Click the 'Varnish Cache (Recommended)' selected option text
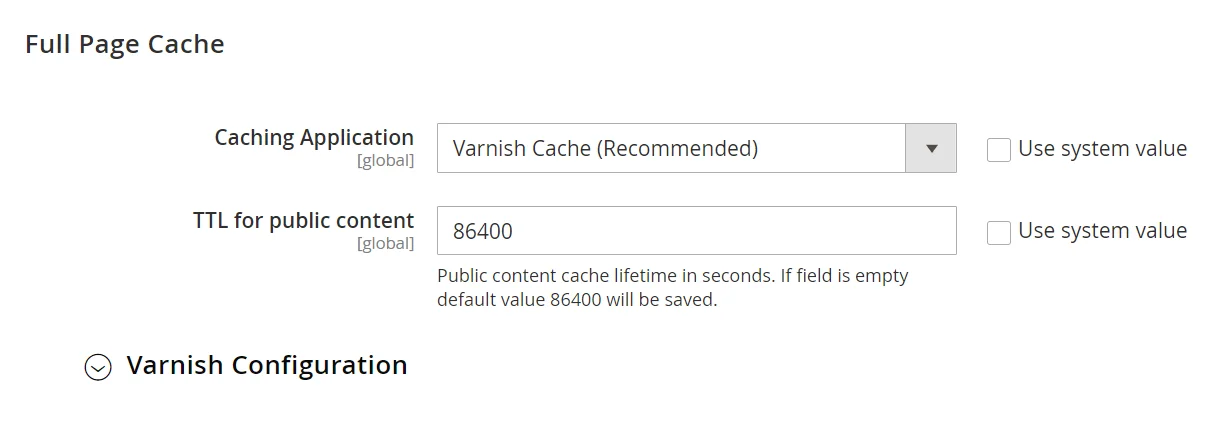The width and height of the screenshot is (1211, 433). pos(605,149)
